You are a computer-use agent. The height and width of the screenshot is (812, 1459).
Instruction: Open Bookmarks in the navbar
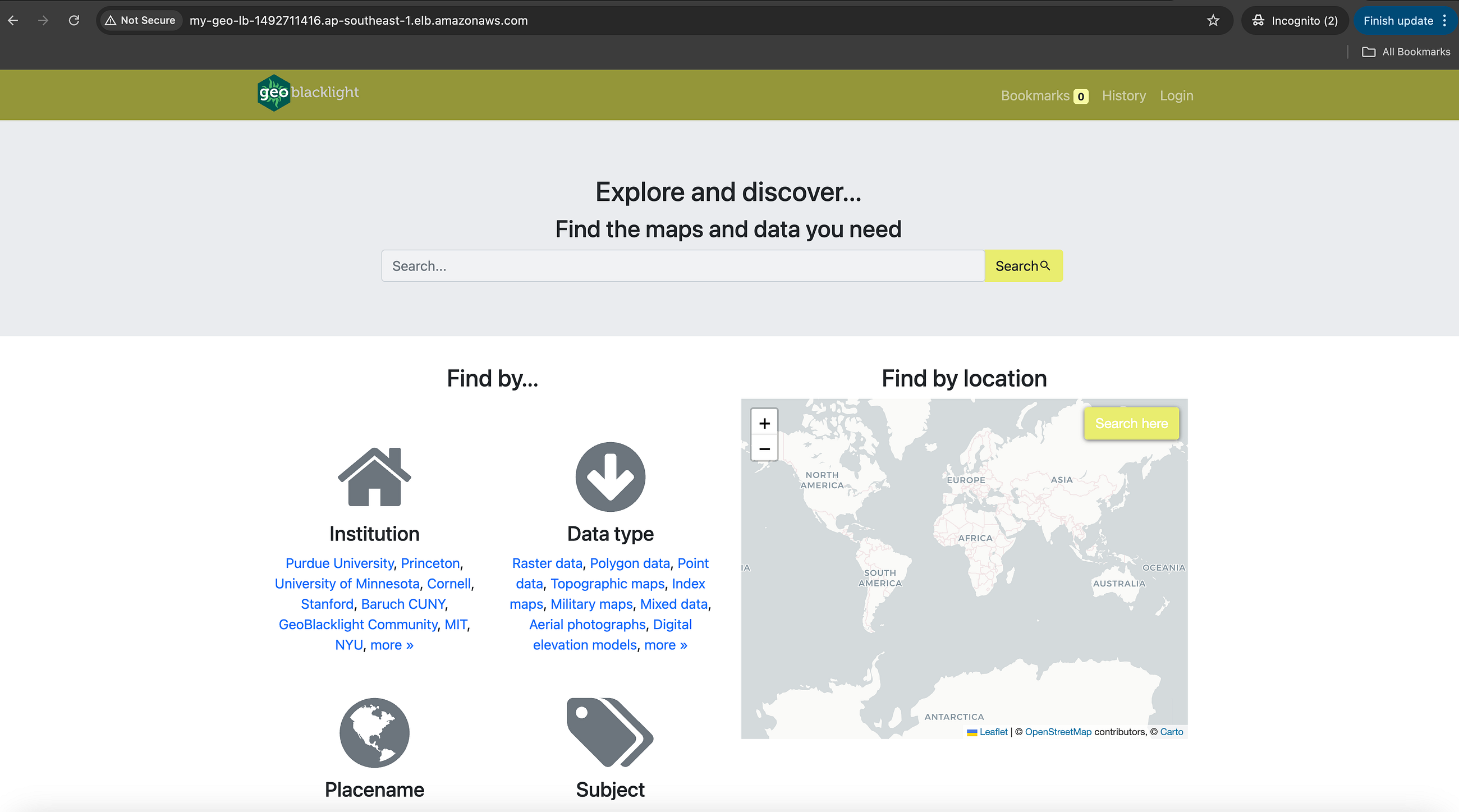(x=1044, y=96)
